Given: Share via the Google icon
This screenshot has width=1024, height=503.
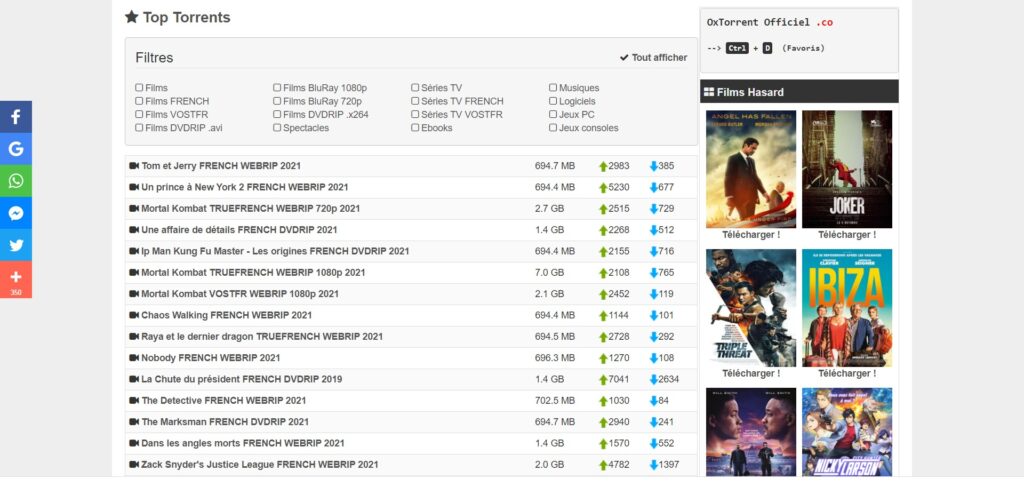Looking at the screenshot, I should [x=16, y=149].
